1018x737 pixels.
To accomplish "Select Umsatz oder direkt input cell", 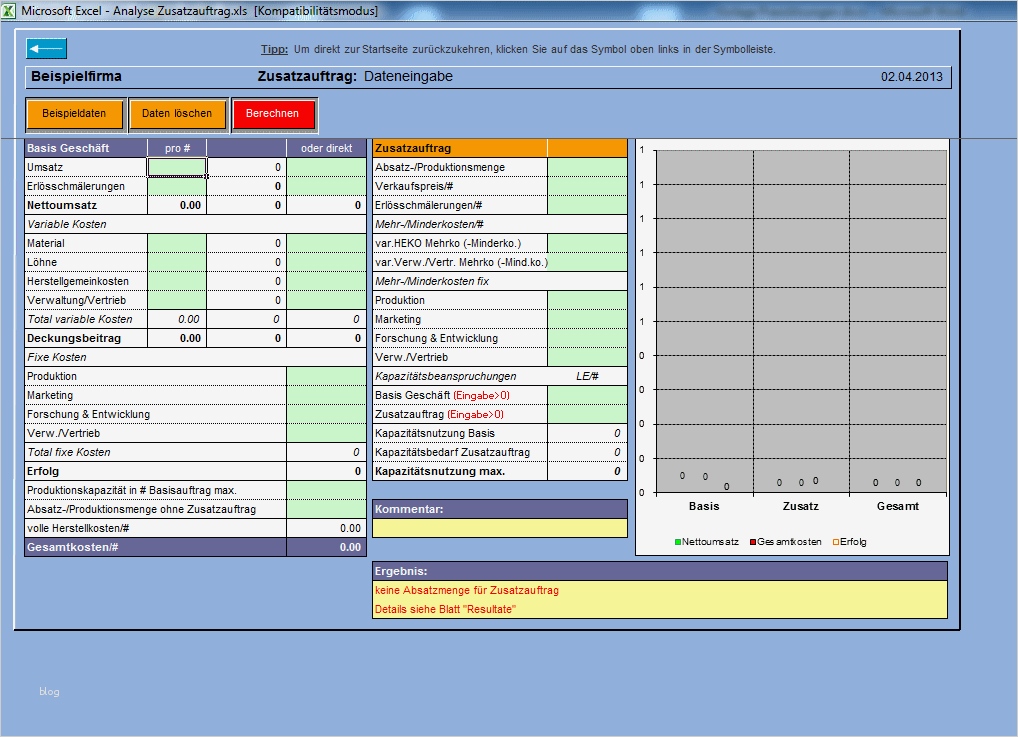I will click(x=327, y=167).
